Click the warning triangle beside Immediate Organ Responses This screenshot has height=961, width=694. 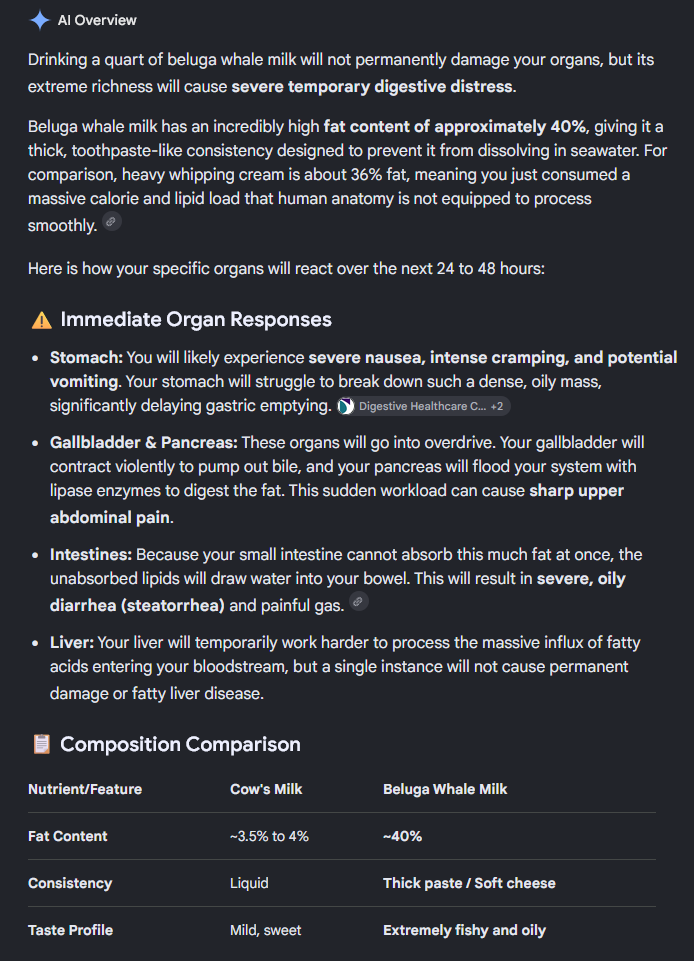42,320
